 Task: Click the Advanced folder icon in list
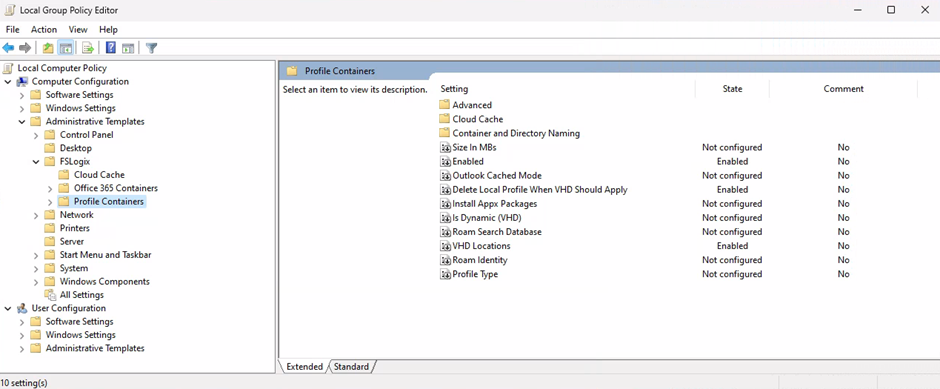point(444,105)
